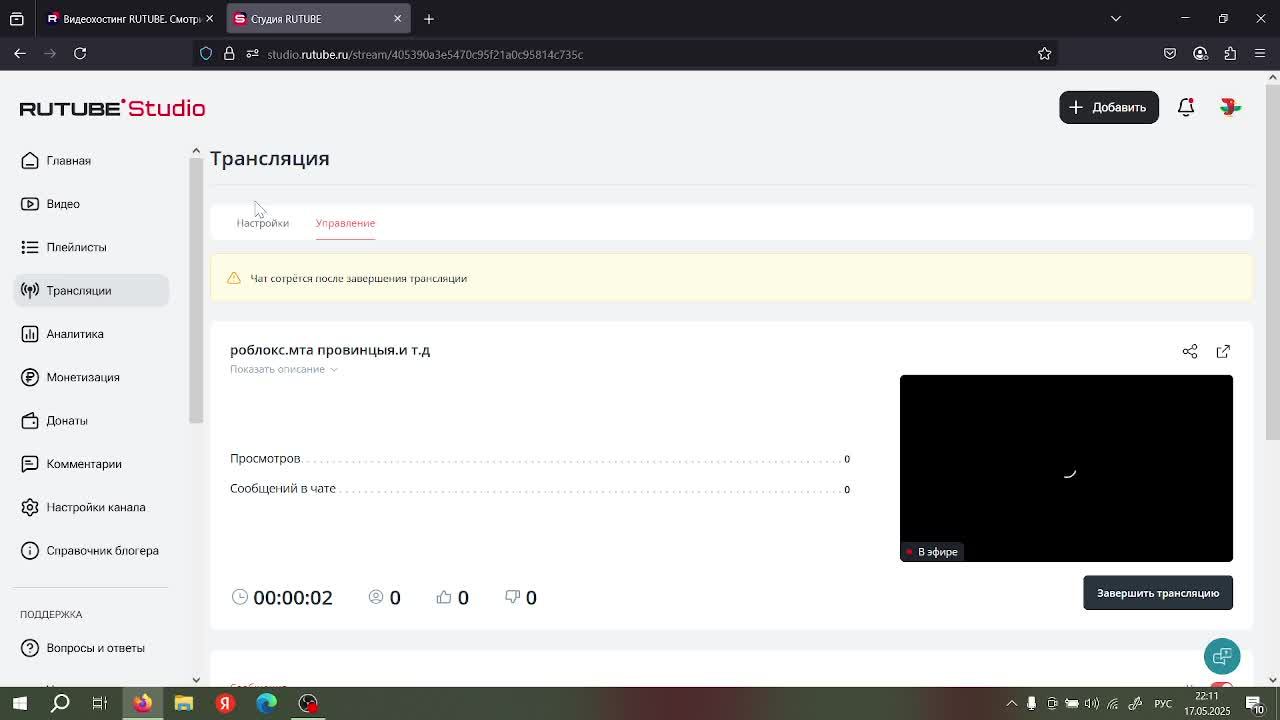Click the stream title роблокс.мта провинцыя

click(330, 350)
